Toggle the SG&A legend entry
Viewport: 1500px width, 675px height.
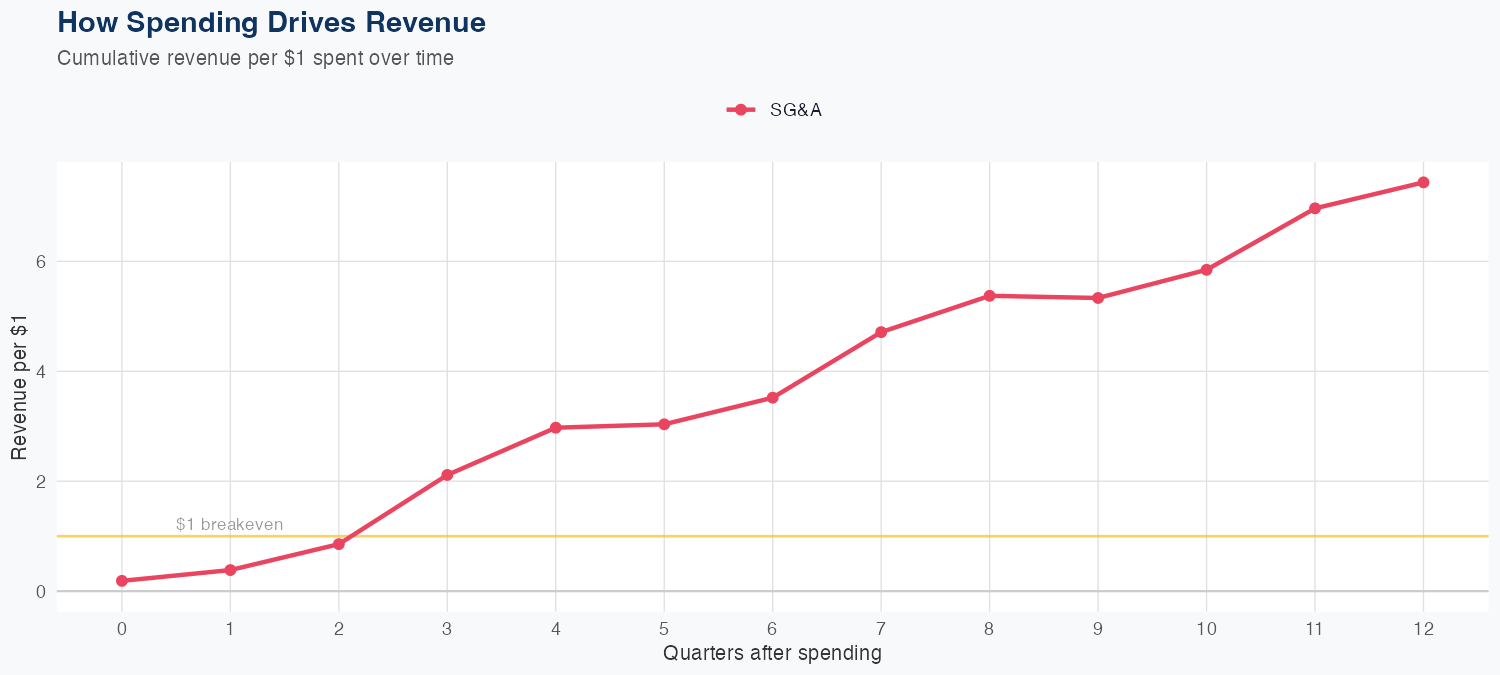[x=795, y=111]
